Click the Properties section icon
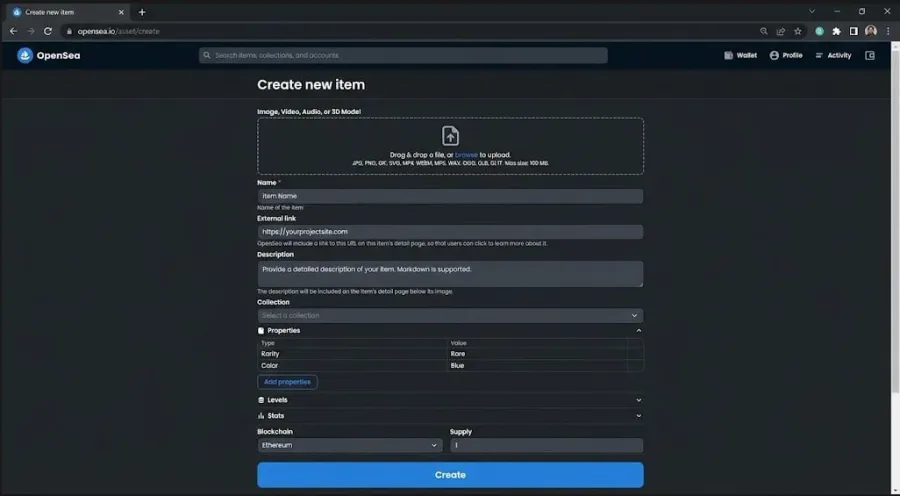Screen dimensions: 900x496 pos(261,331)
